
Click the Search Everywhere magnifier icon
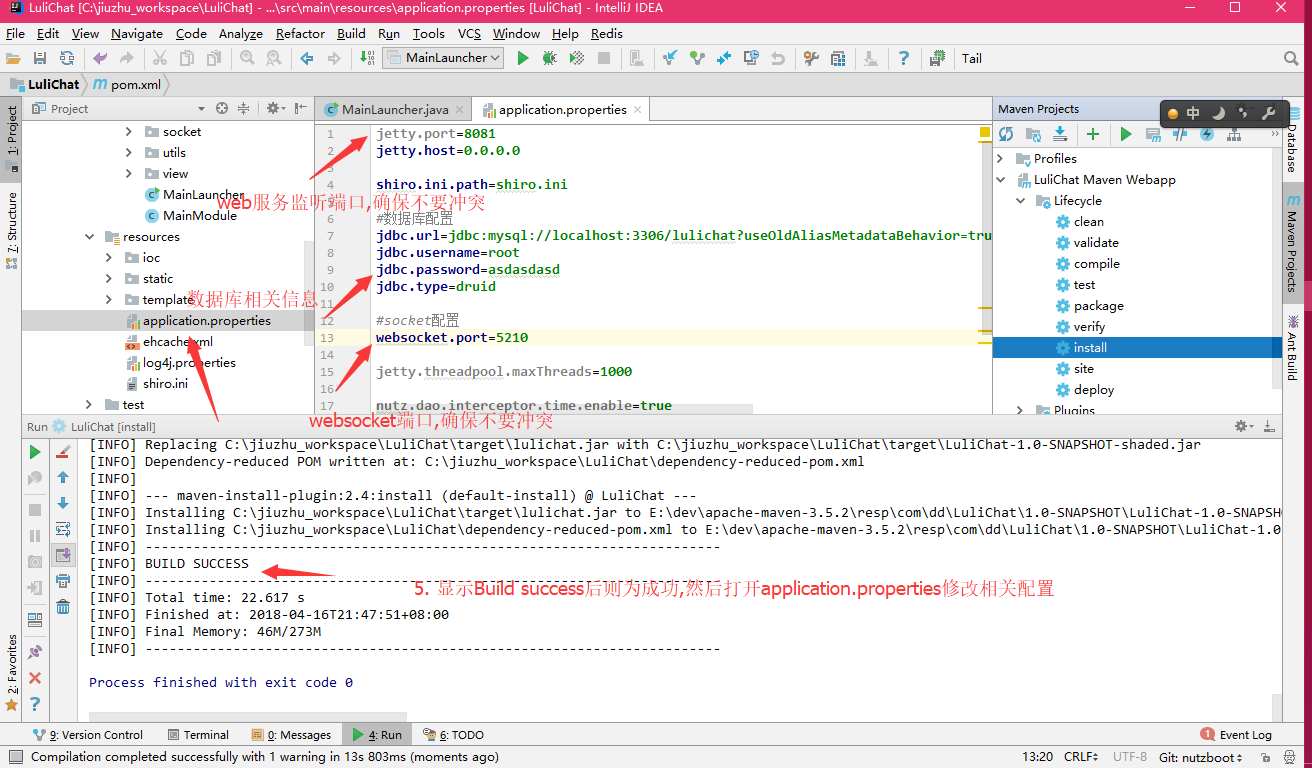coord(1291,58)
